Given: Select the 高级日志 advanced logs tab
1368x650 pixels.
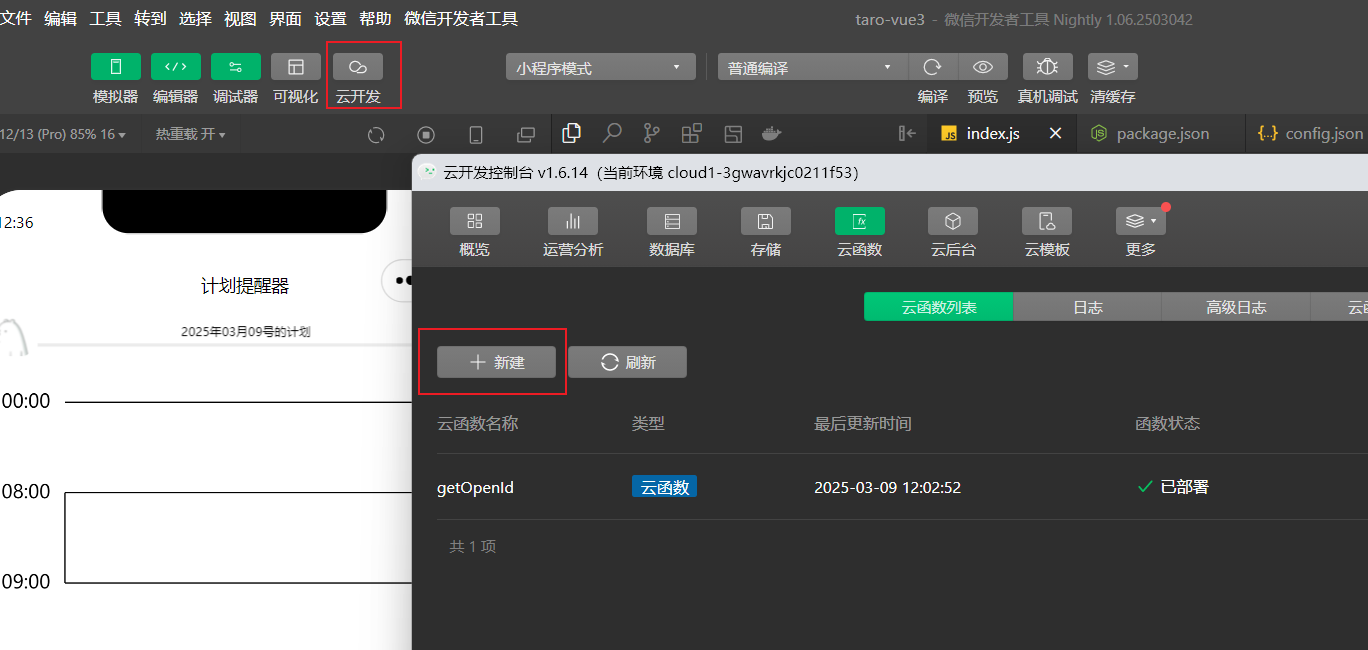Looking at the screenshot, I should tap(1236, 307).
